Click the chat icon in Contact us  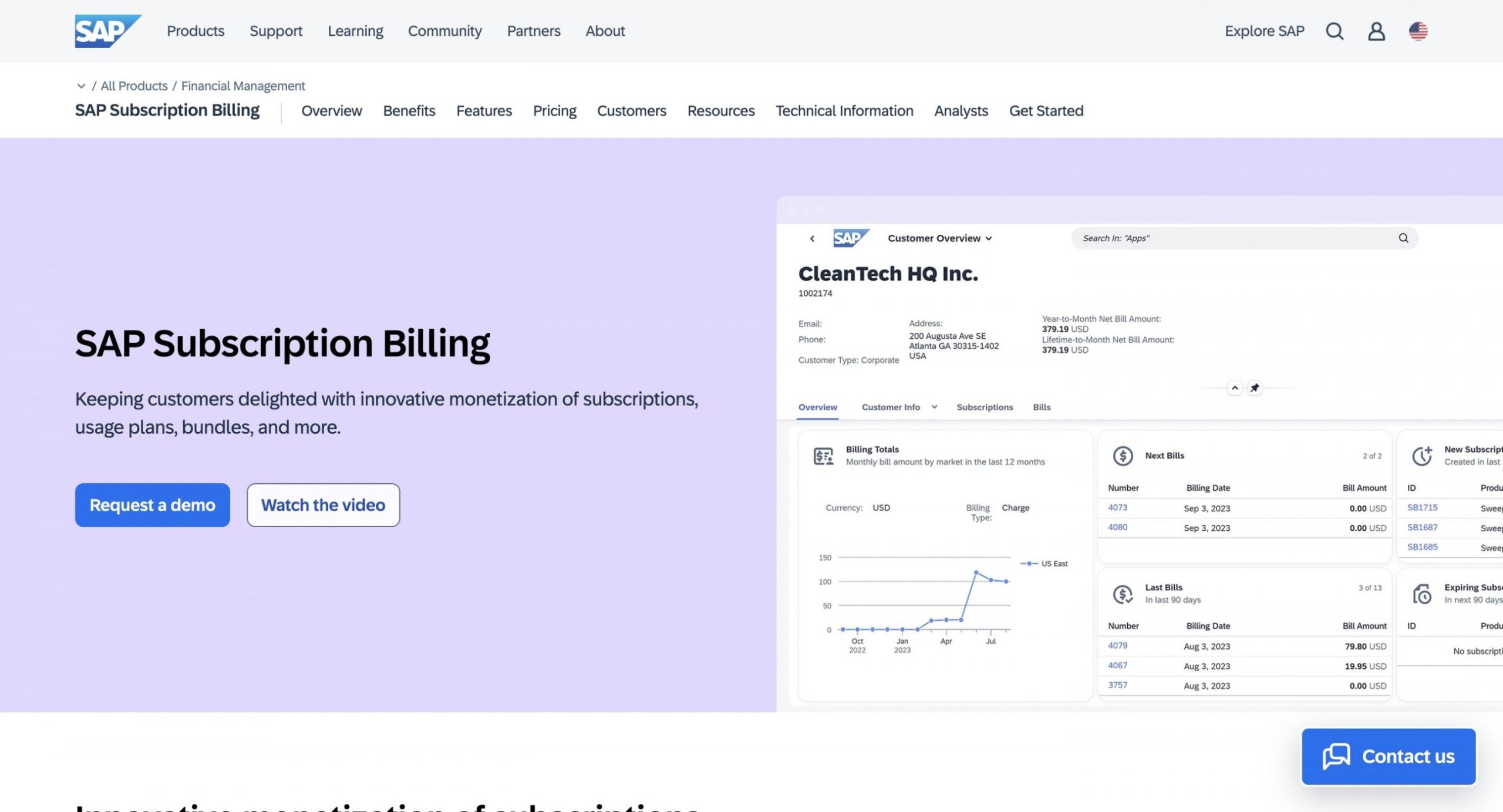pyautogui.click(x=1336, y=756)
